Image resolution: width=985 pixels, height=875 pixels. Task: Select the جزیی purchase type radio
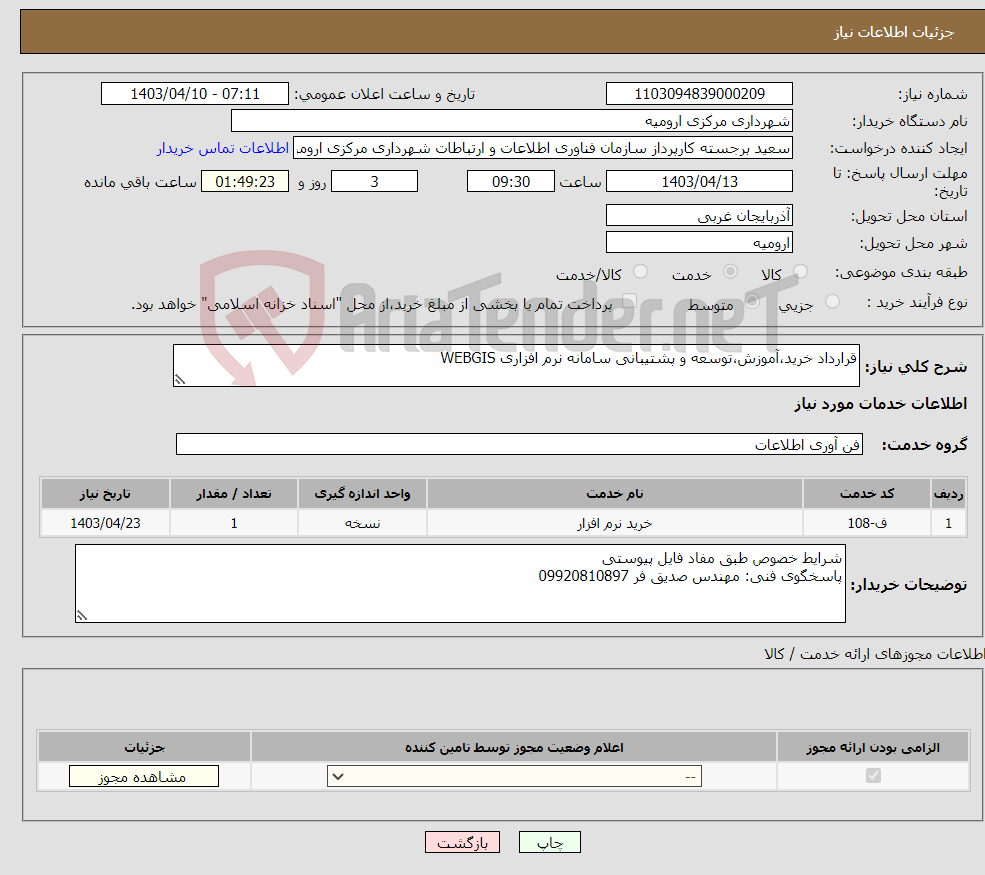(x=832, y=302)
